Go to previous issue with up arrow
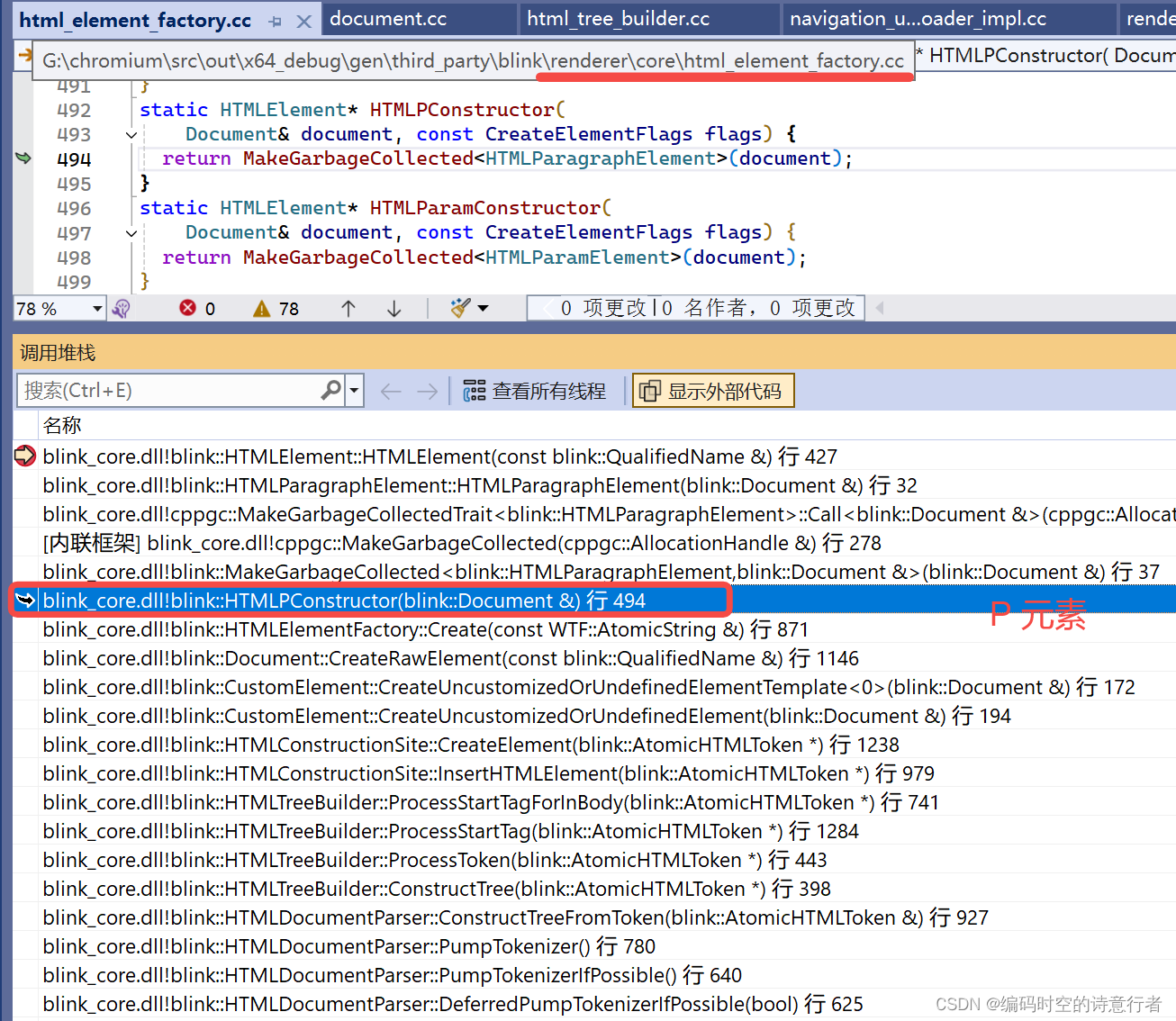Screen dimensions: 1176x1021 [348, 309]
